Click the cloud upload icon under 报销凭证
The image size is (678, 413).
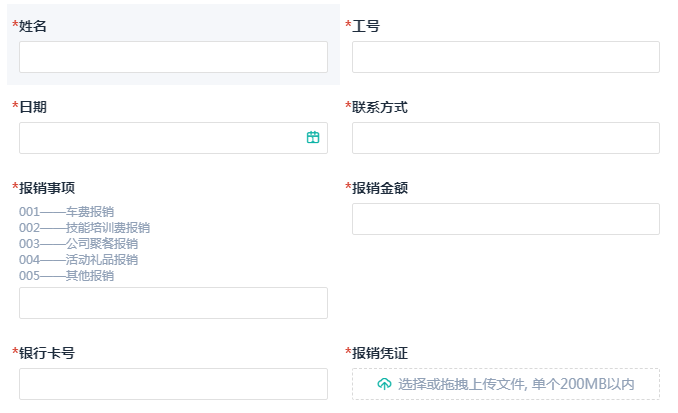pyautogui.click(x=384, y=384)
